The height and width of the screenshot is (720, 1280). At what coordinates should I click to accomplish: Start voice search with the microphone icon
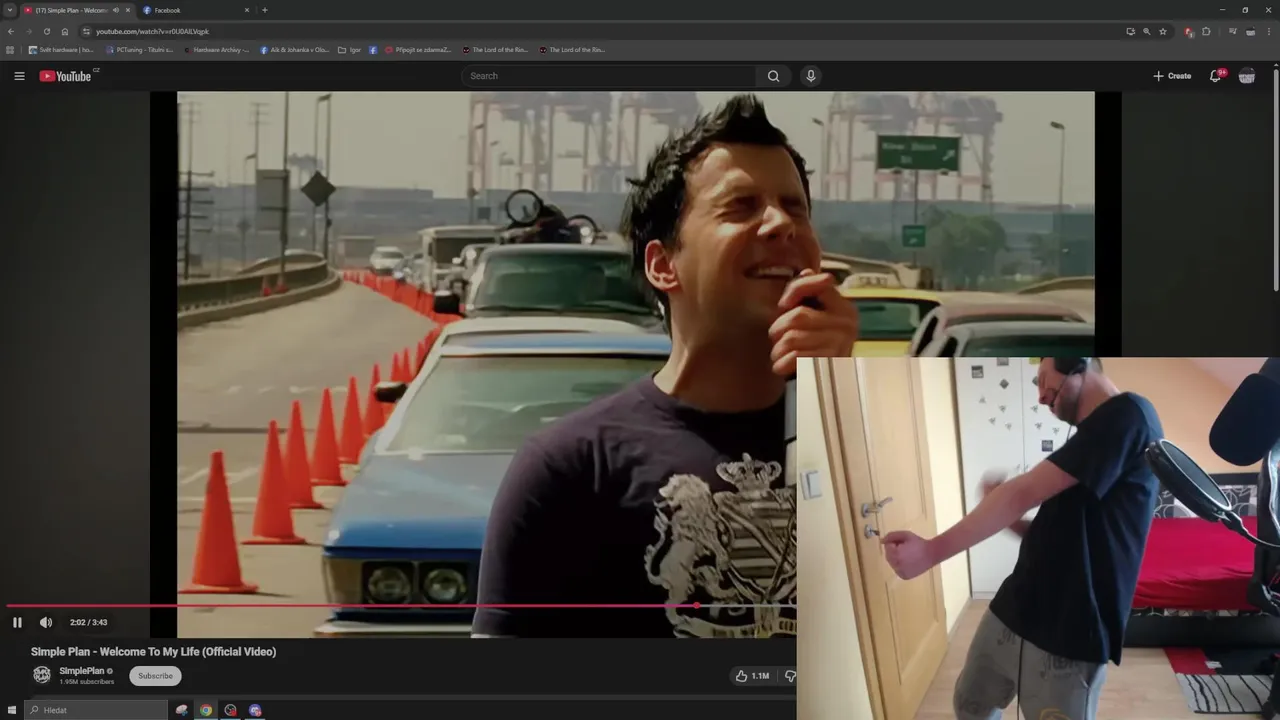[811, 76]
